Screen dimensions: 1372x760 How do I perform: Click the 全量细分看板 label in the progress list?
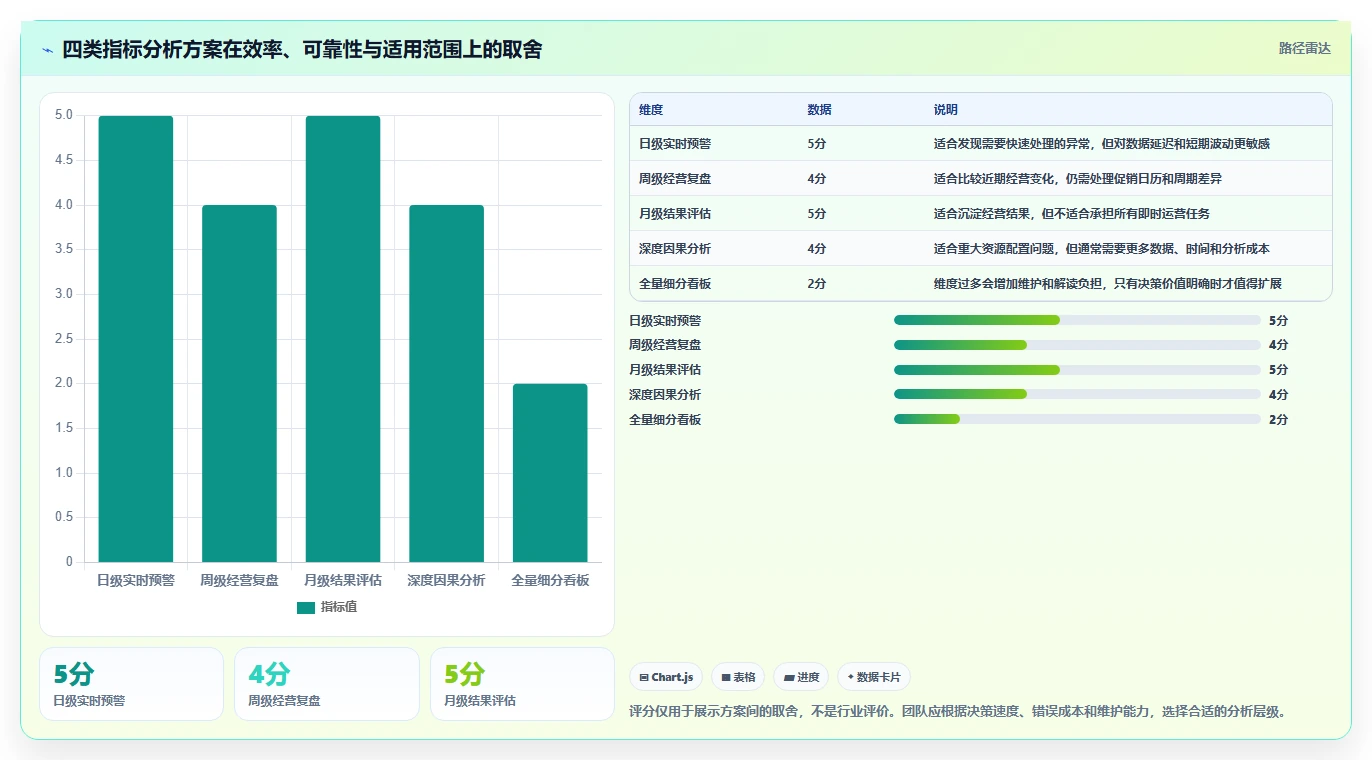click(665, 421)
